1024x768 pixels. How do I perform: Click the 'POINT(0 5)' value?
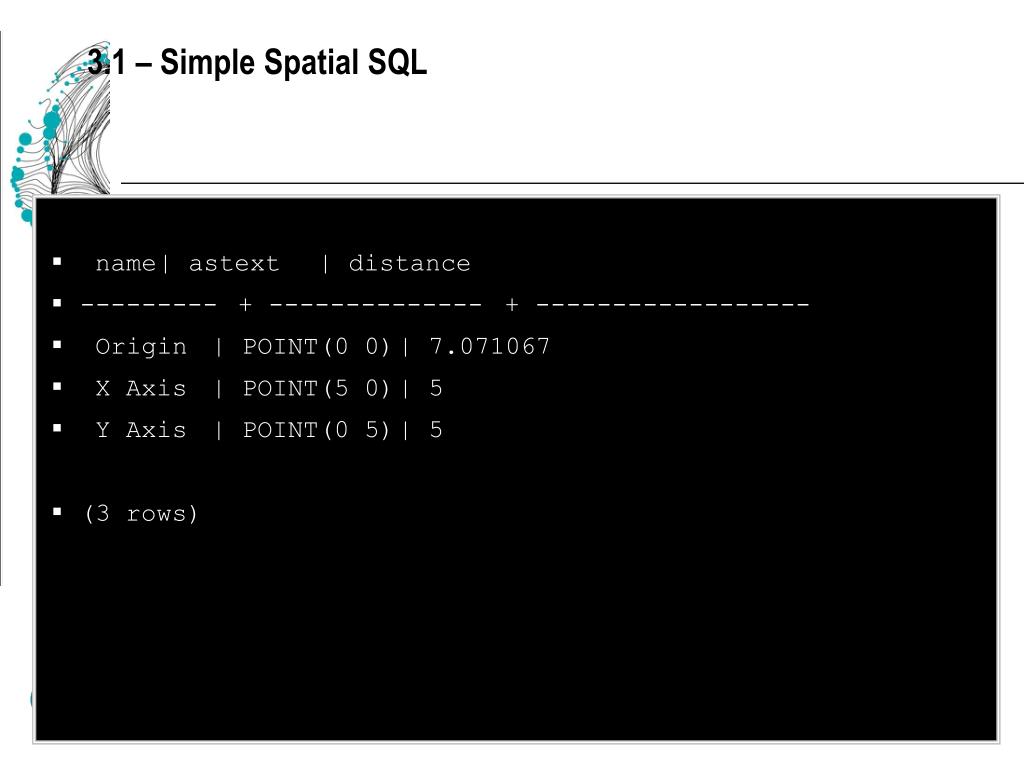pyautogui.click(x=317, y=430)
